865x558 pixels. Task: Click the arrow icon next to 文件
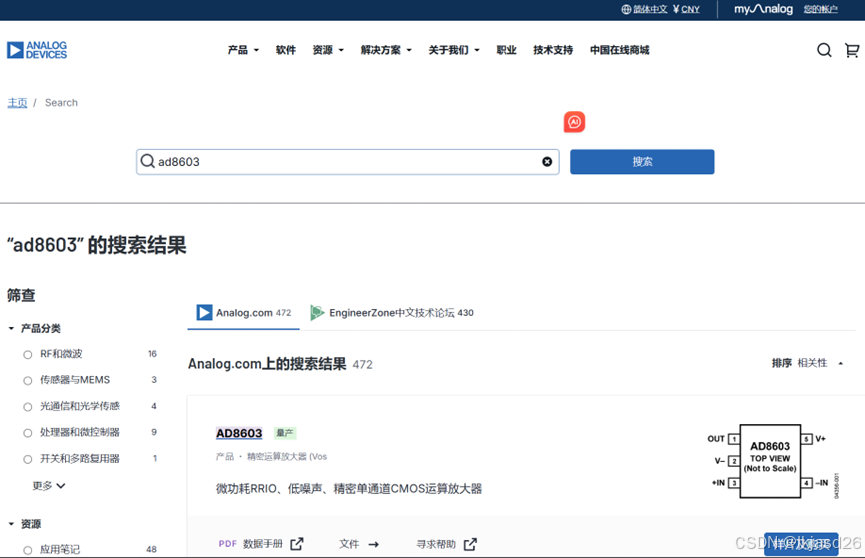[373, 544]
